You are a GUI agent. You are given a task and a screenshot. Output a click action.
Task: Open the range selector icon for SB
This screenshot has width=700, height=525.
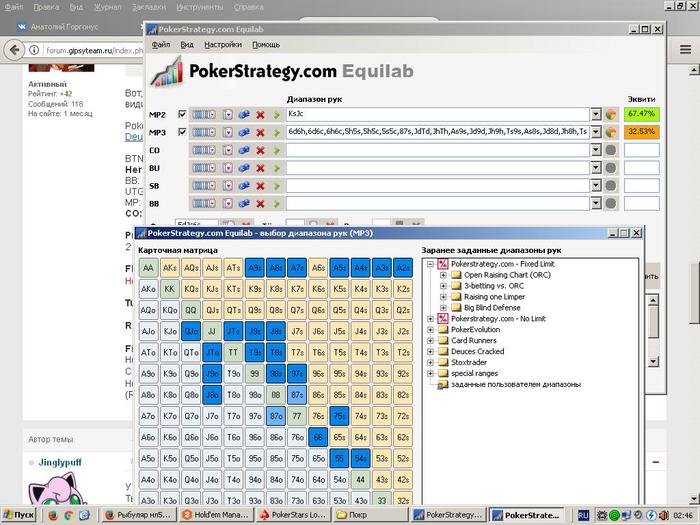(x=204, y=186)
